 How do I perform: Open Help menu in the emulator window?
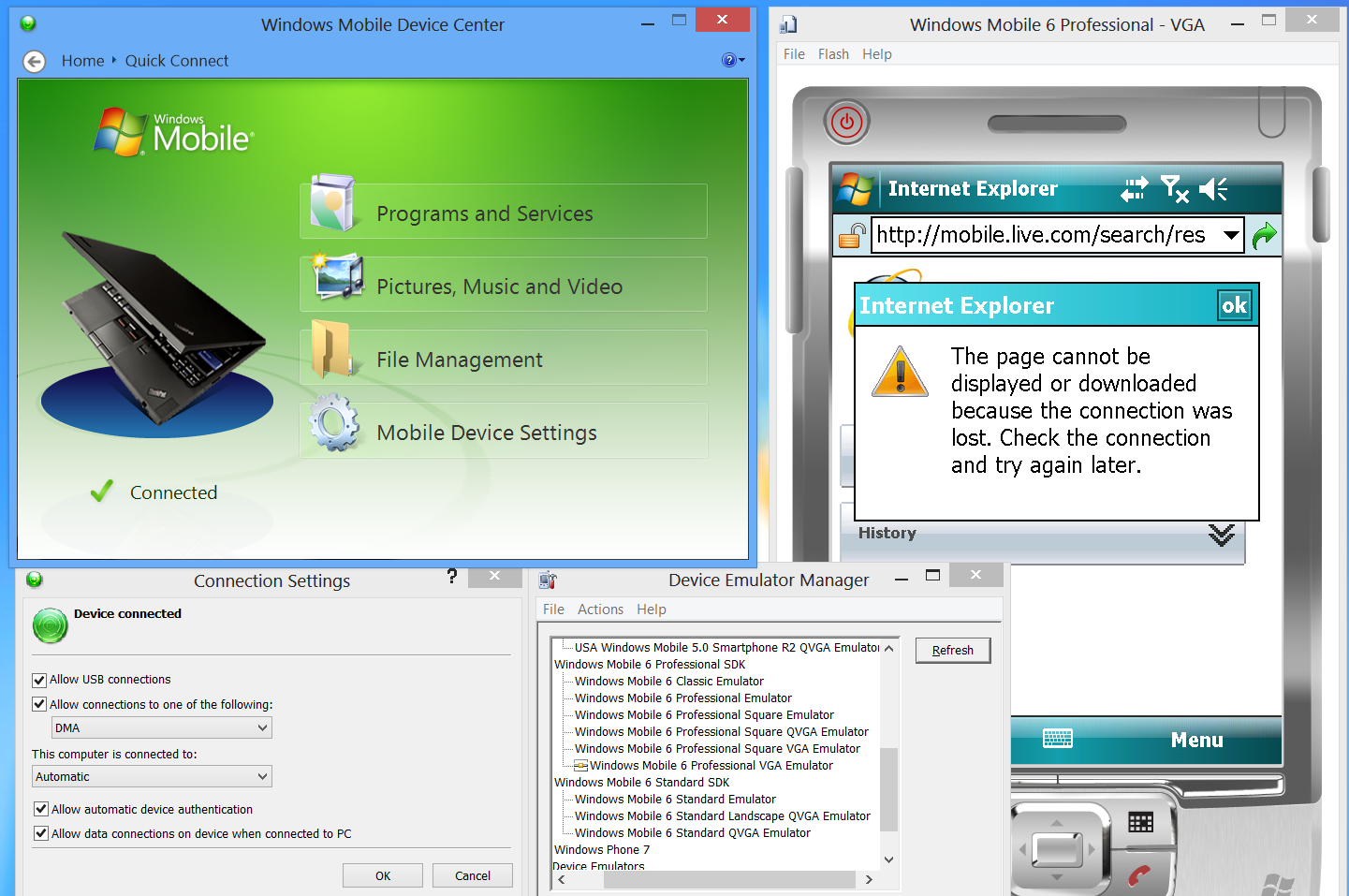(877, 54)
